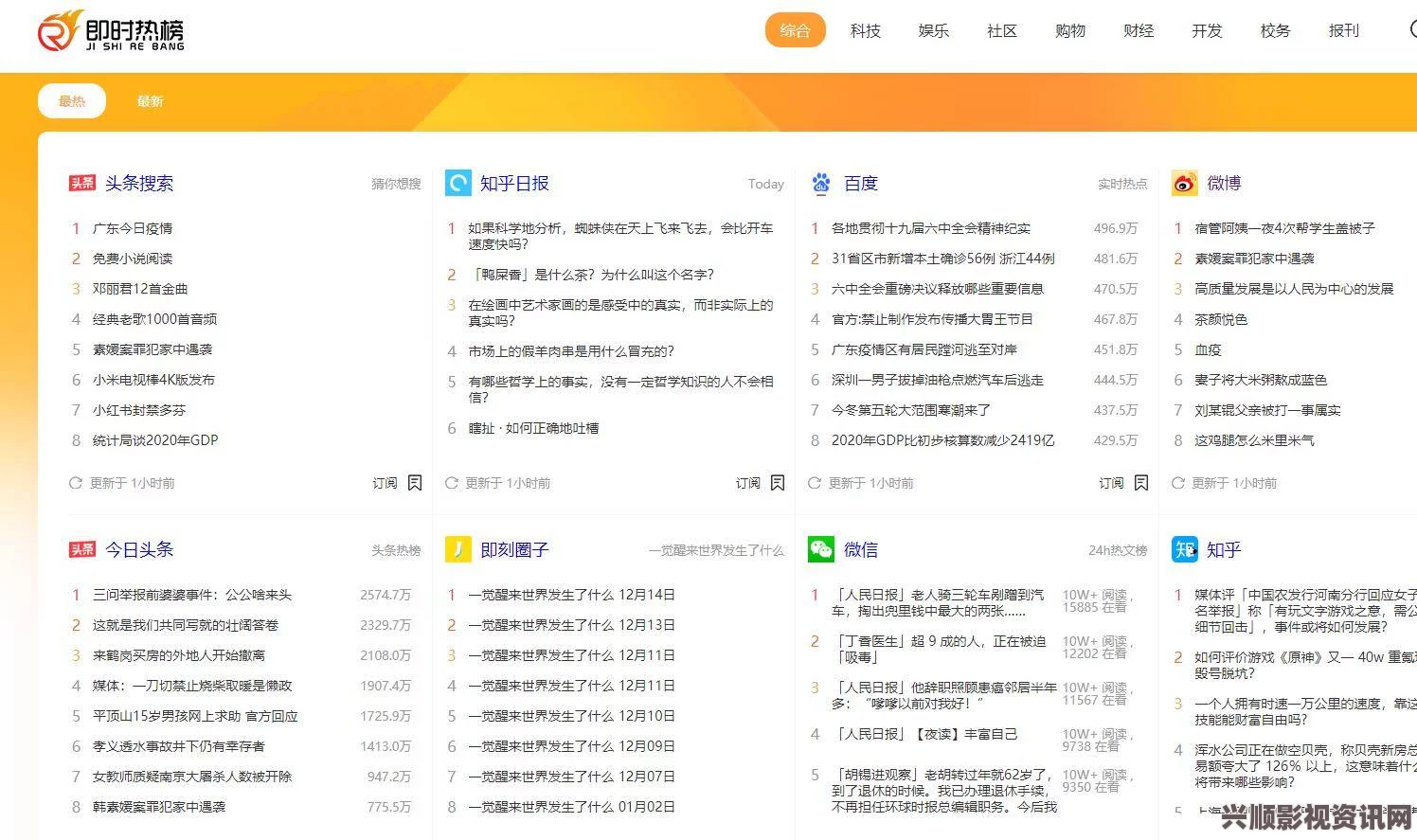
Task: Open 如何评价游戏《原神》 question
Action: 1305,665
